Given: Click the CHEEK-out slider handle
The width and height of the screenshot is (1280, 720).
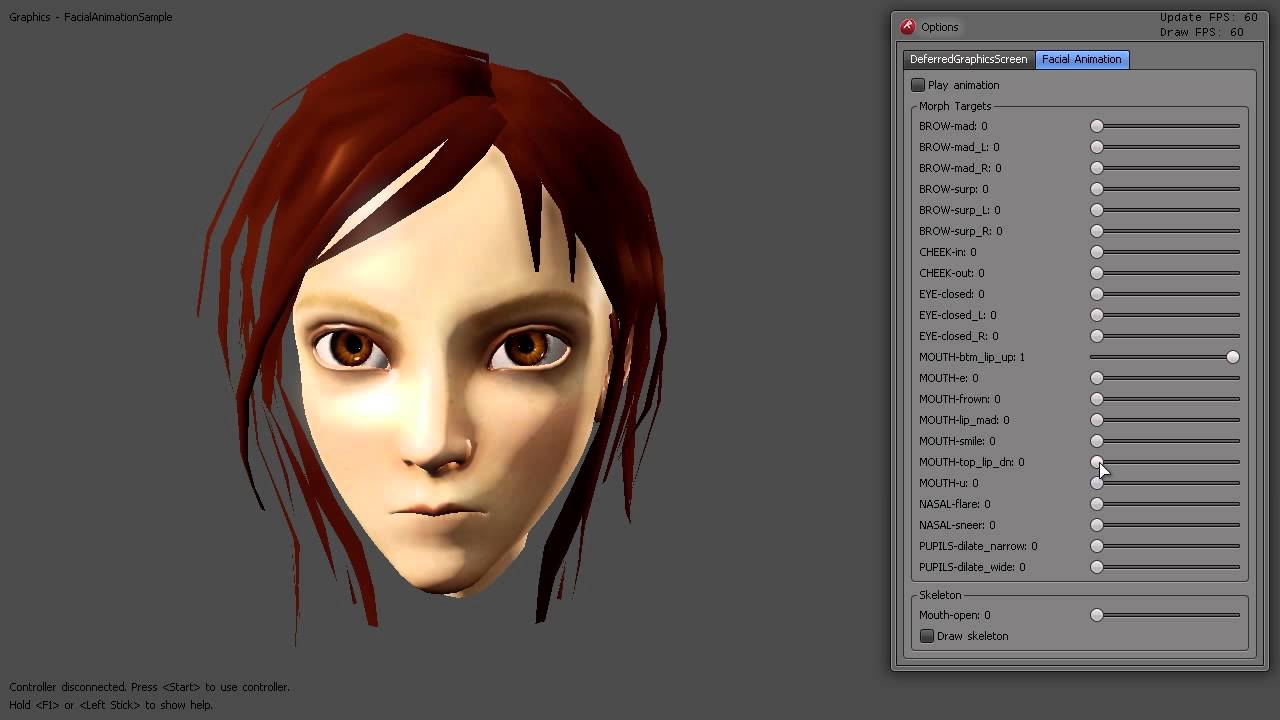Looking at the screenshot, I should click(1097, 273).
